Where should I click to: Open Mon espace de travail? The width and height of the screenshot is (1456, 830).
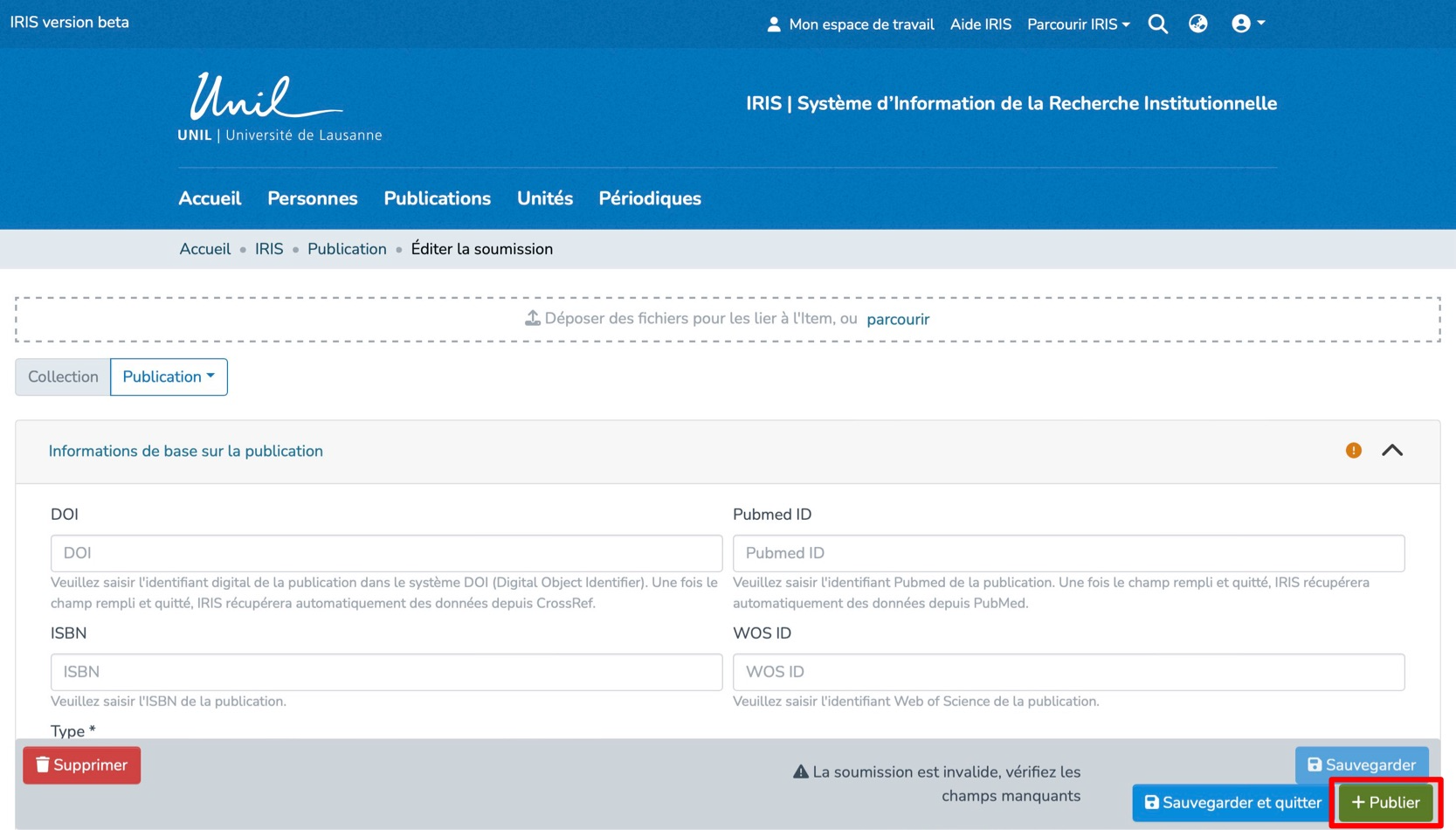tap(851, 24)
